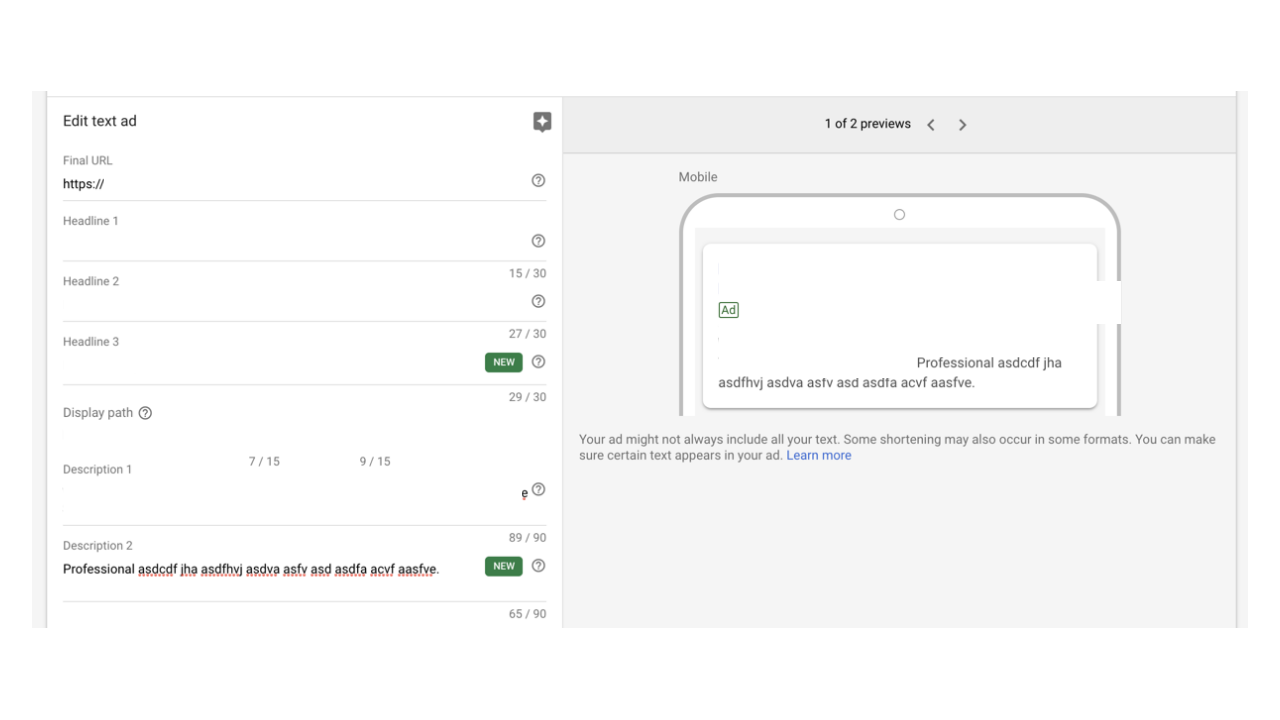Screen dimensions: 1280x720
Task: Click the NEW badge beside Headline 3
Action: pos(504,362)
